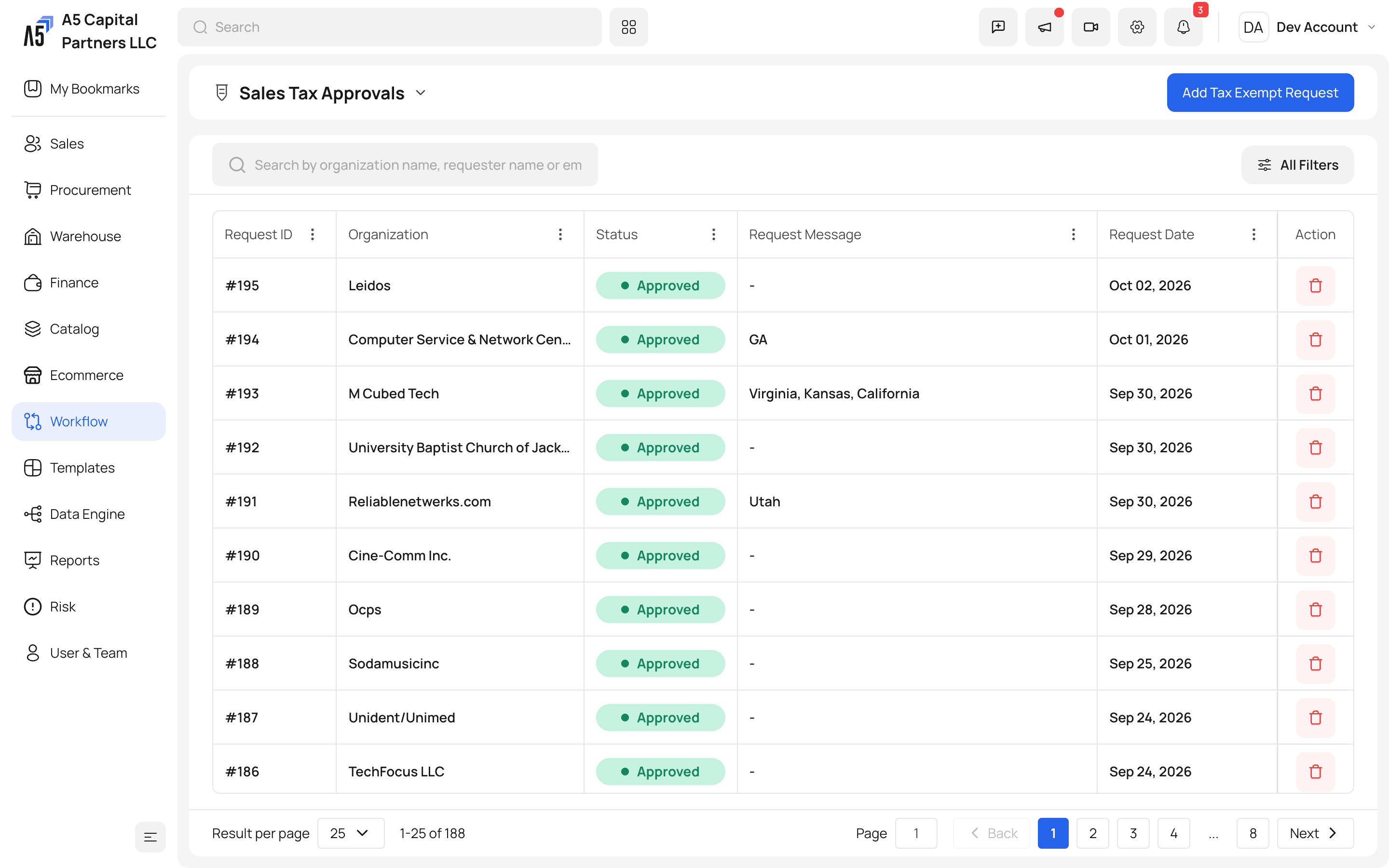Jump to page 8

point(1253,833)
